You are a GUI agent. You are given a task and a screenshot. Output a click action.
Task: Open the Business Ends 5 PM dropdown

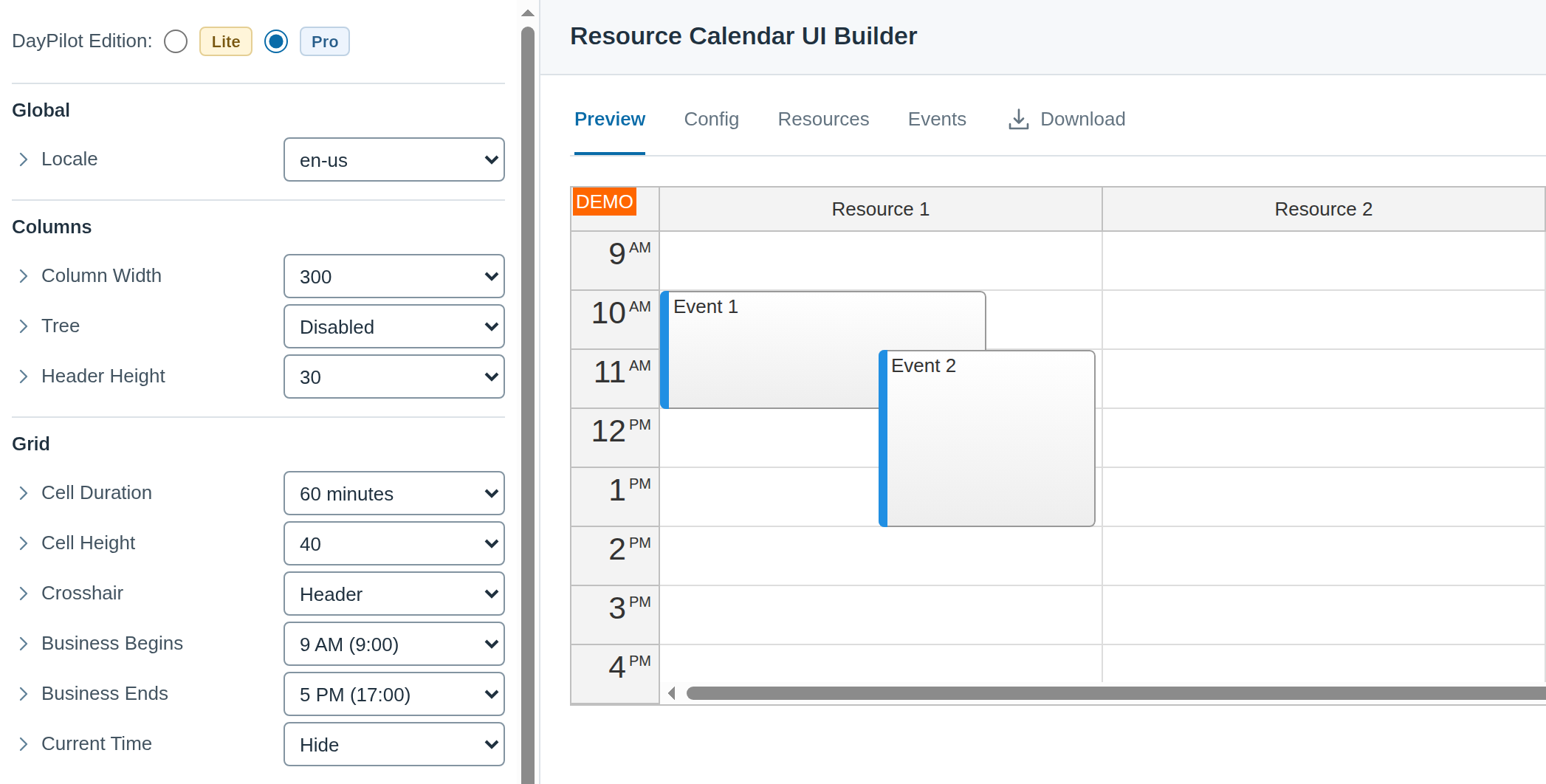point(394,694)
